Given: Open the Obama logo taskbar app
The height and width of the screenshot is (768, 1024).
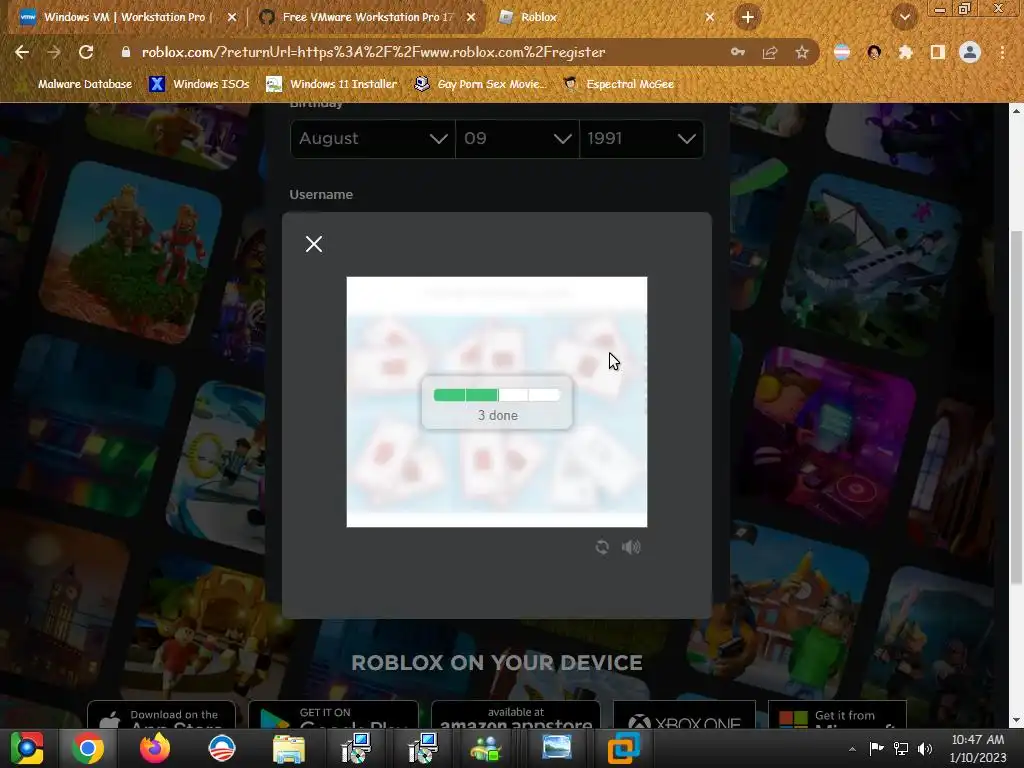Looking at the screenshot, I should point(221,748).
